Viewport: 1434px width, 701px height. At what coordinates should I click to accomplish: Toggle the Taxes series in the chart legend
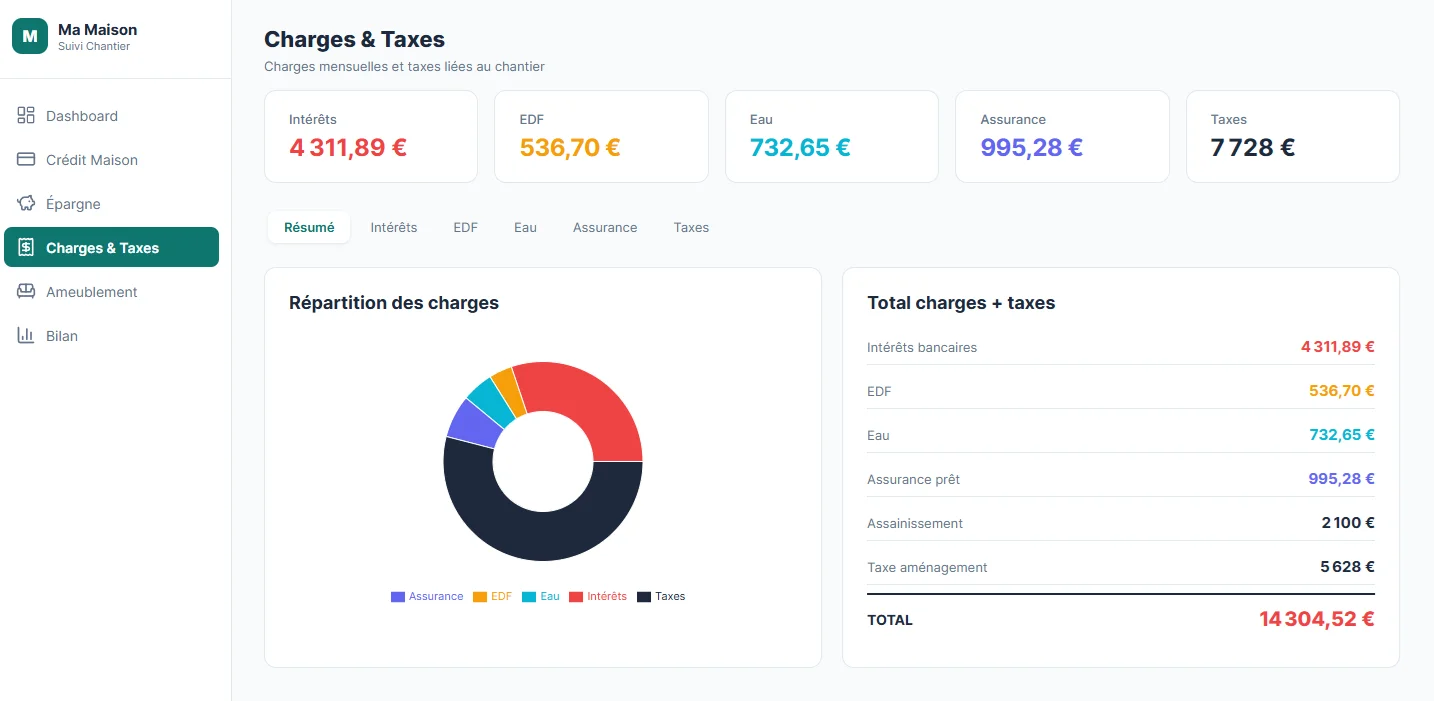(661, 596)
